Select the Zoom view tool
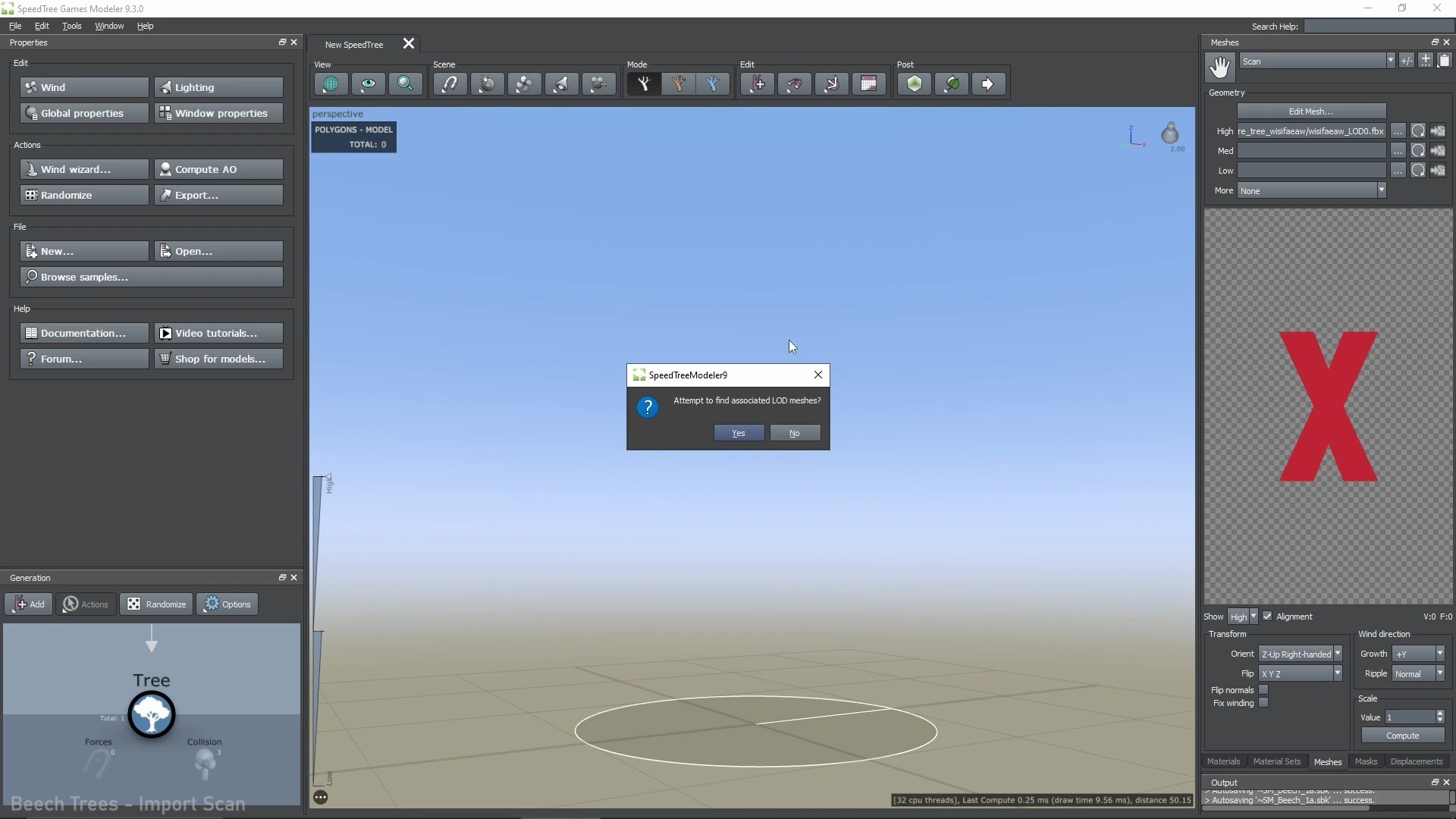 click(x=405, y=83)
